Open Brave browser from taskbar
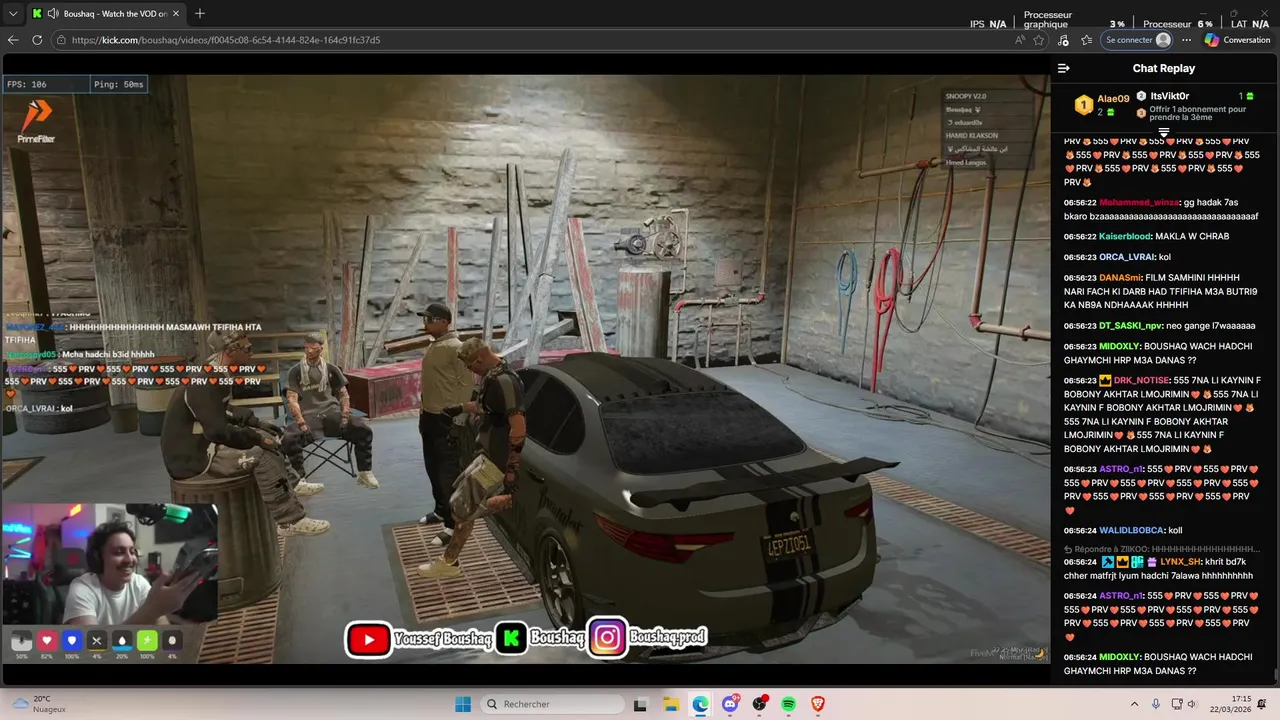Screen dimensions: 1280x720 click(818, 704)
